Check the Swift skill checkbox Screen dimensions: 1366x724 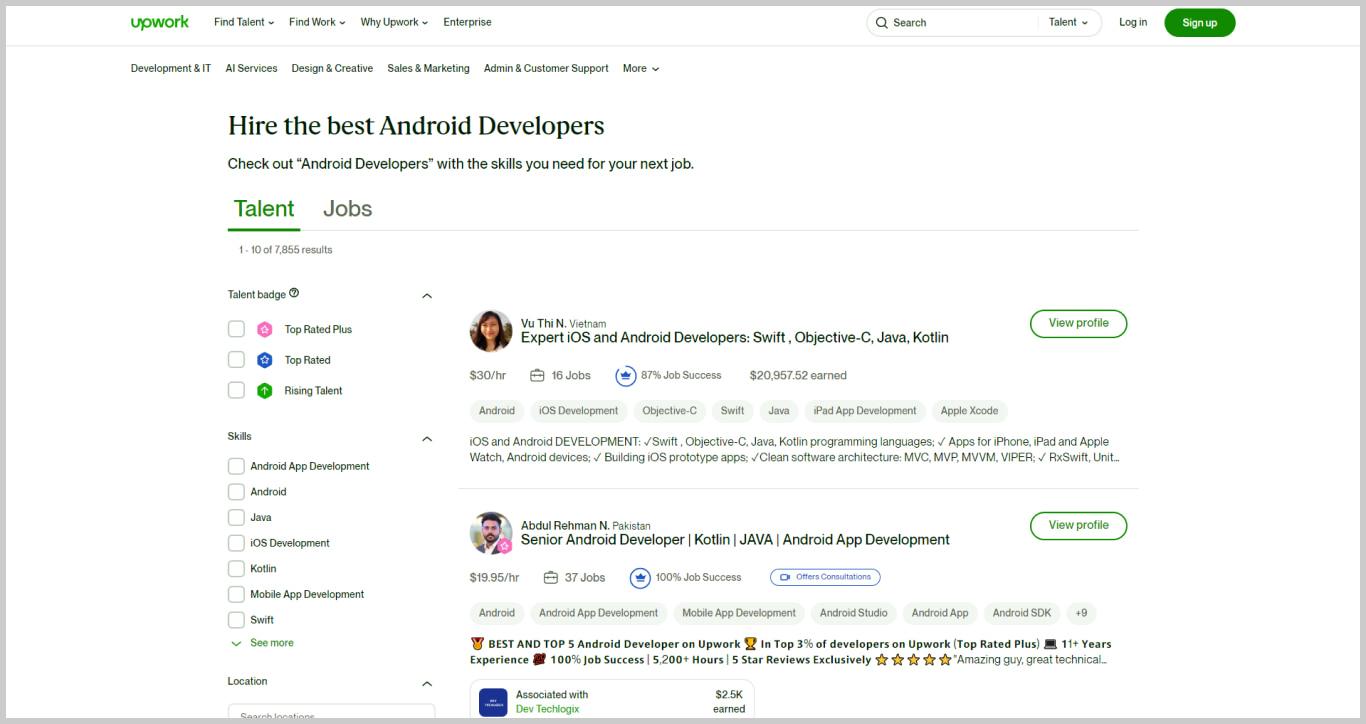coord(236,620)
